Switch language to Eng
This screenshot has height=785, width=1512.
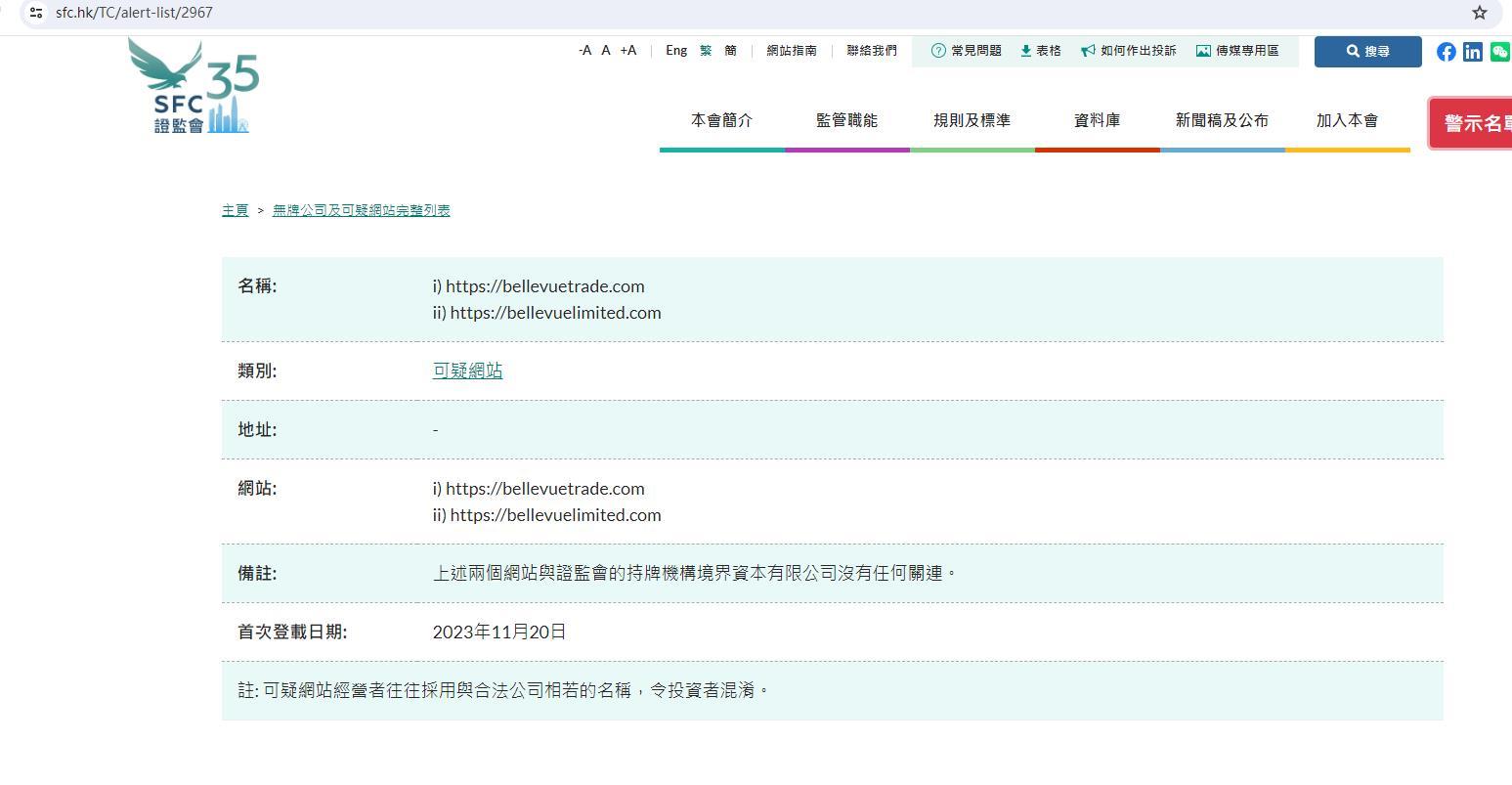(x=676, y=51)
